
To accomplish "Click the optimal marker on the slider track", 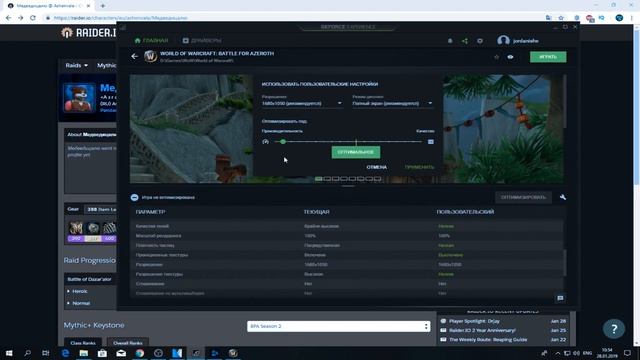I will (x=356, y=142).
